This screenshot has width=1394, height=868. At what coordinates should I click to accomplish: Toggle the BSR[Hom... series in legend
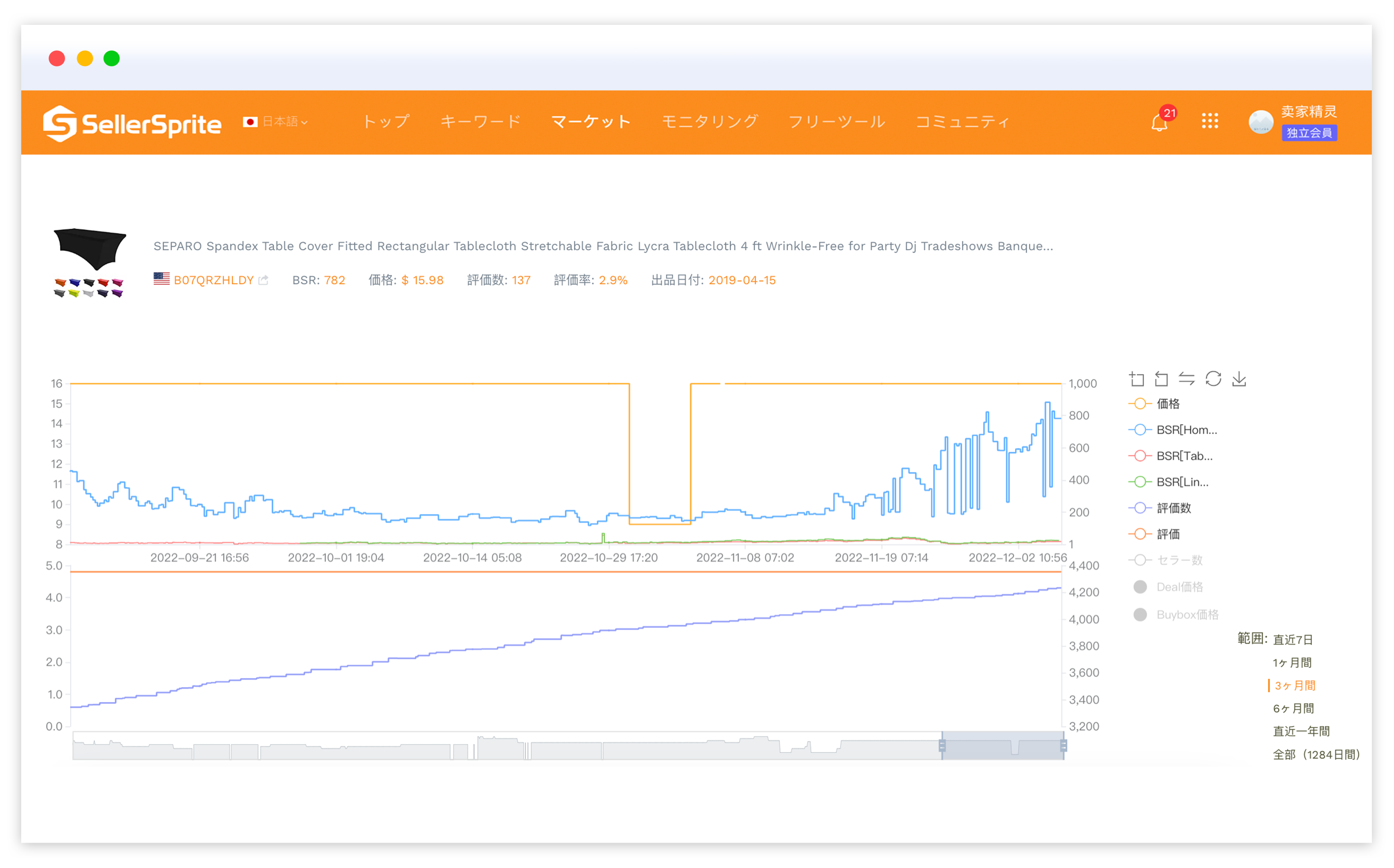[1172, 430]
